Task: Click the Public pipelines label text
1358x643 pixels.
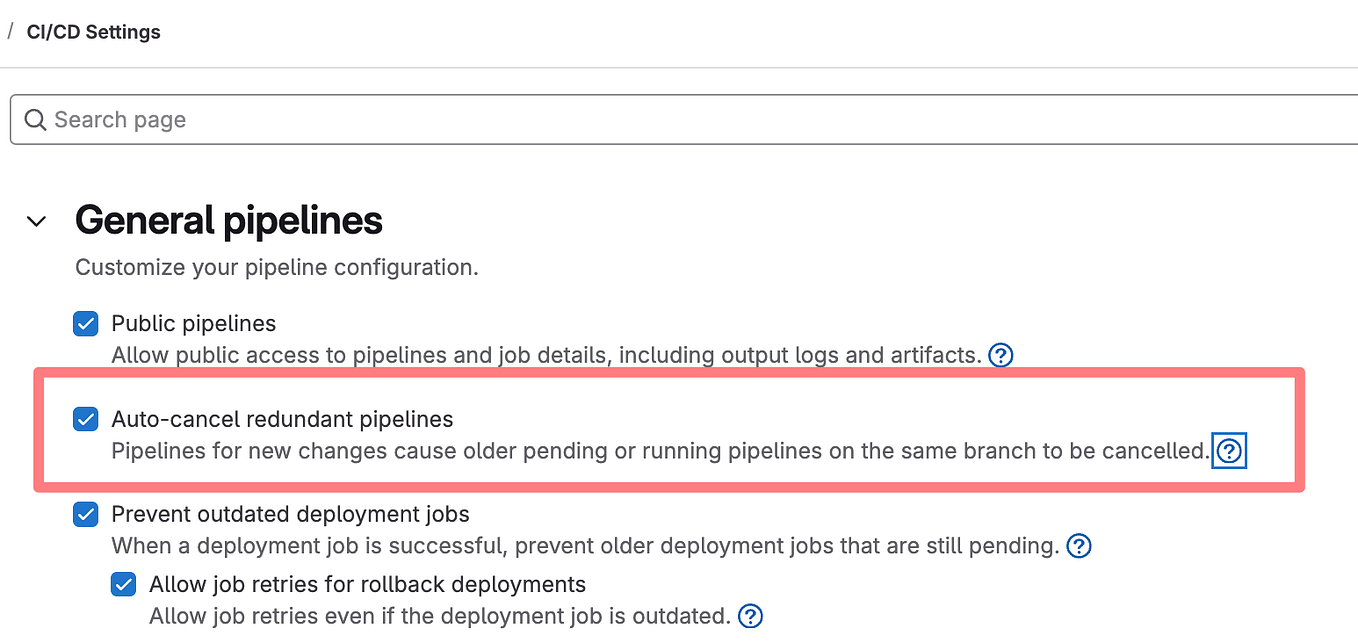Action: tap(193, 323)
